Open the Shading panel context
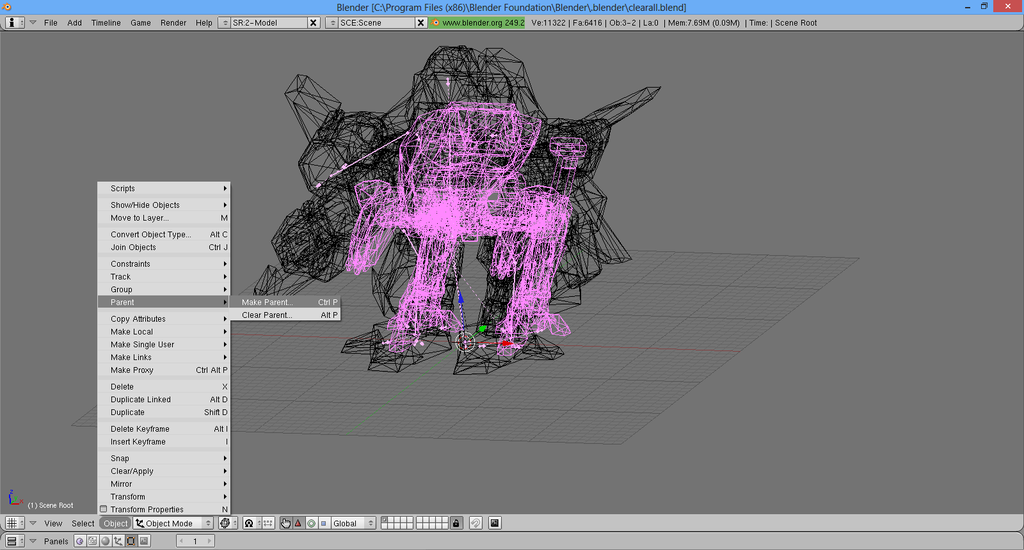Image resolution: width=1024 pixels, height=550 pixels. pyautogui.click(x=105, y=541)
